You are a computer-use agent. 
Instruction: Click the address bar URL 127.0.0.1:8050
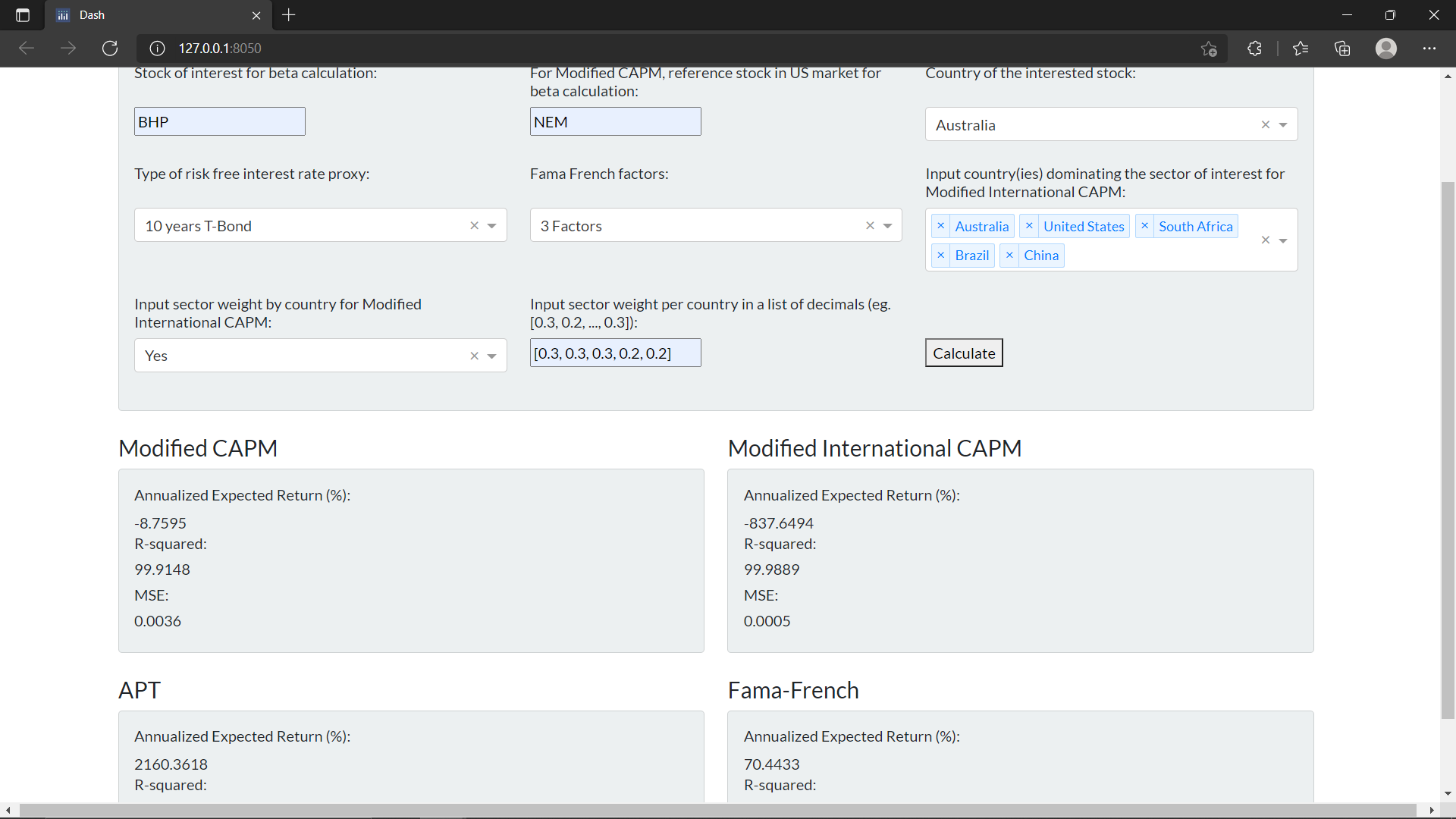[x=220, y=49]
